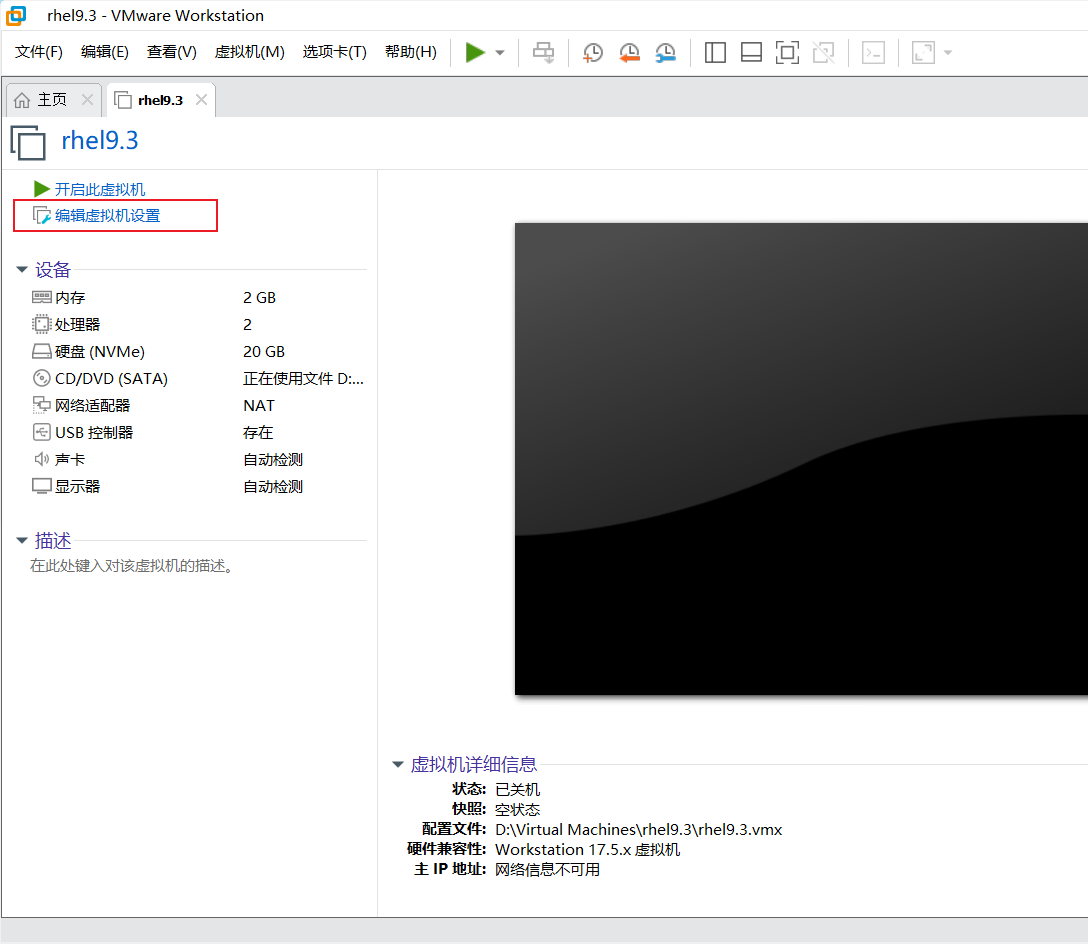Collapse the 描述 section

[x=22, y=540]
